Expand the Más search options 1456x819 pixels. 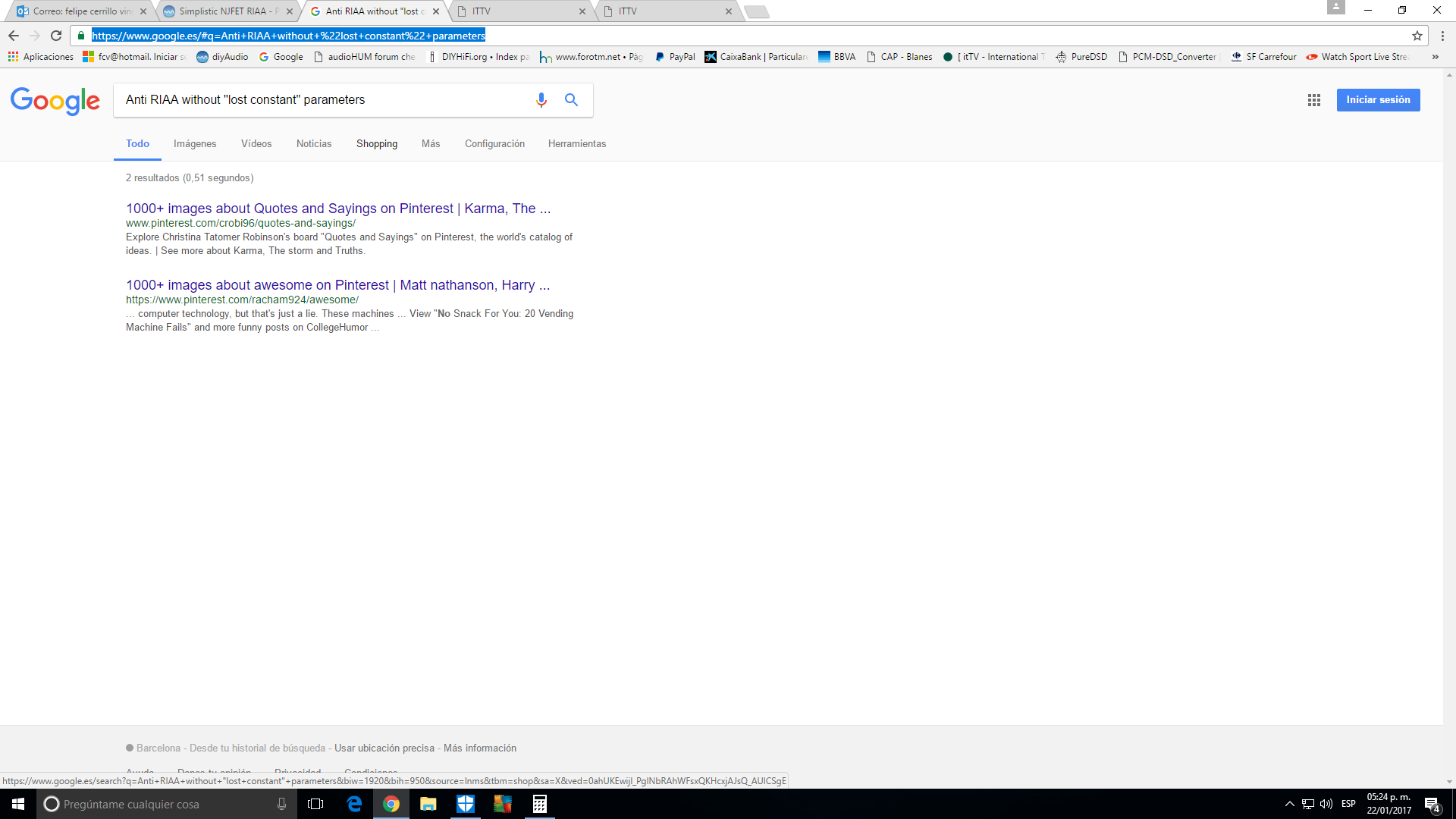coord(431,144)
